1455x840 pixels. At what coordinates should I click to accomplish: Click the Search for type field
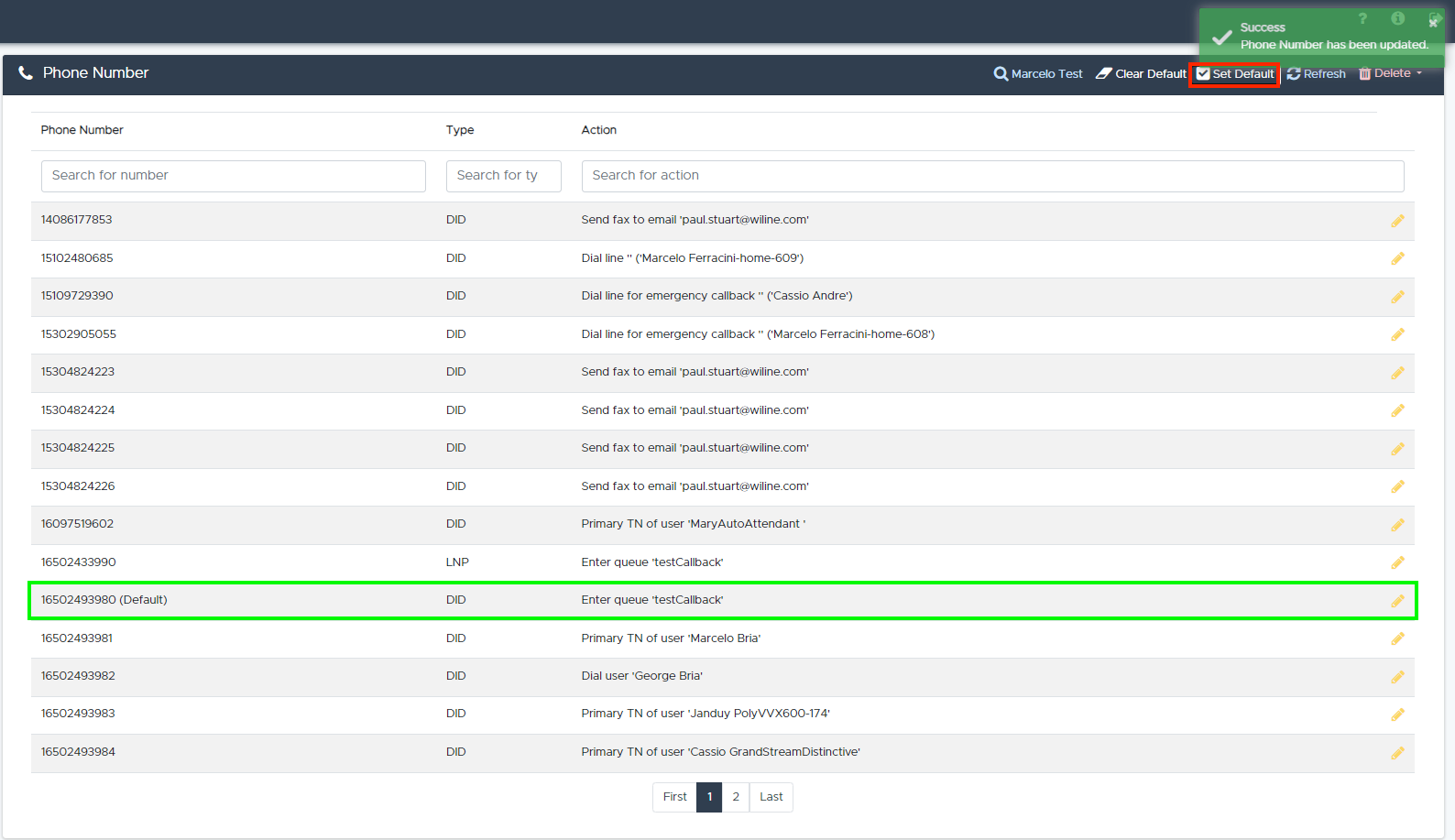pyautogui.click(x=503, y=176)
